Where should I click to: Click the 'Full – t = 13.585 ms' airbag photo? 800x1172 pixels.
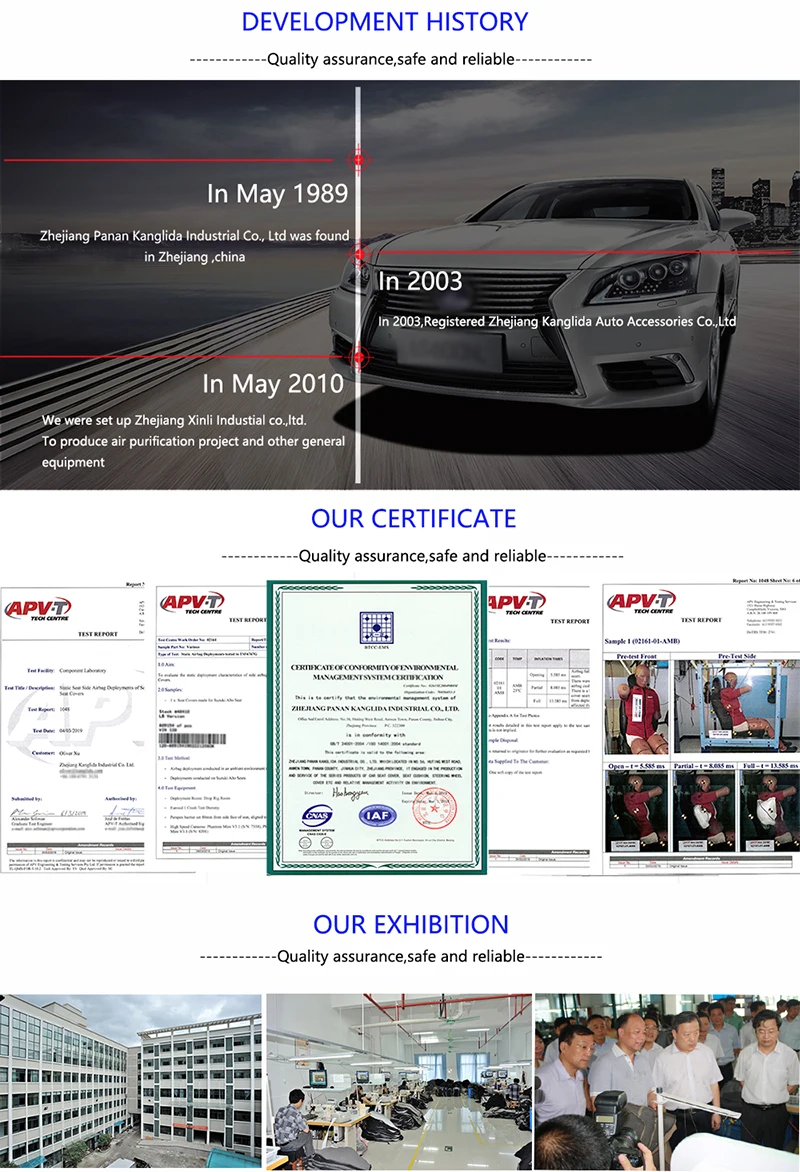[769, 812]
